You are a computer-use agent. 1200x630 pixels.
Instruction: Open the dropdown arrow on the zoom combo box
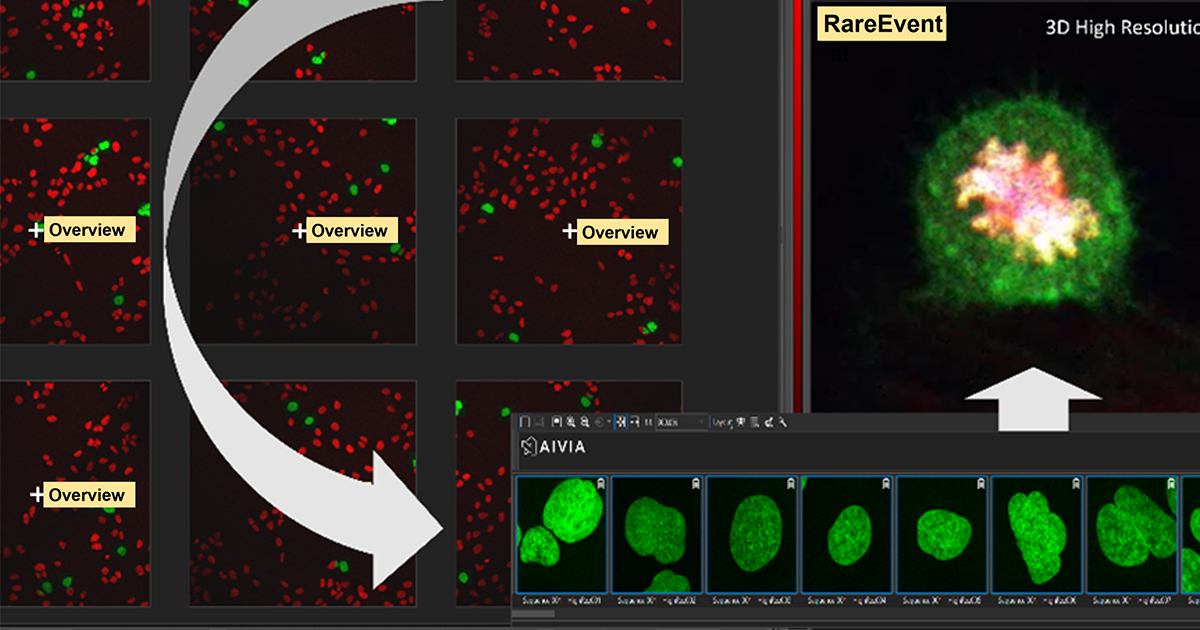703,421
